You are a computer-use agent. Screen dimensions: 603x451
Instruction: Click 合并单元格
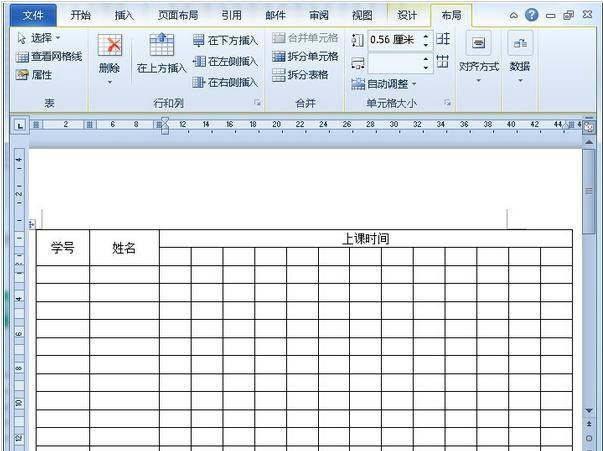click(305, 38)
